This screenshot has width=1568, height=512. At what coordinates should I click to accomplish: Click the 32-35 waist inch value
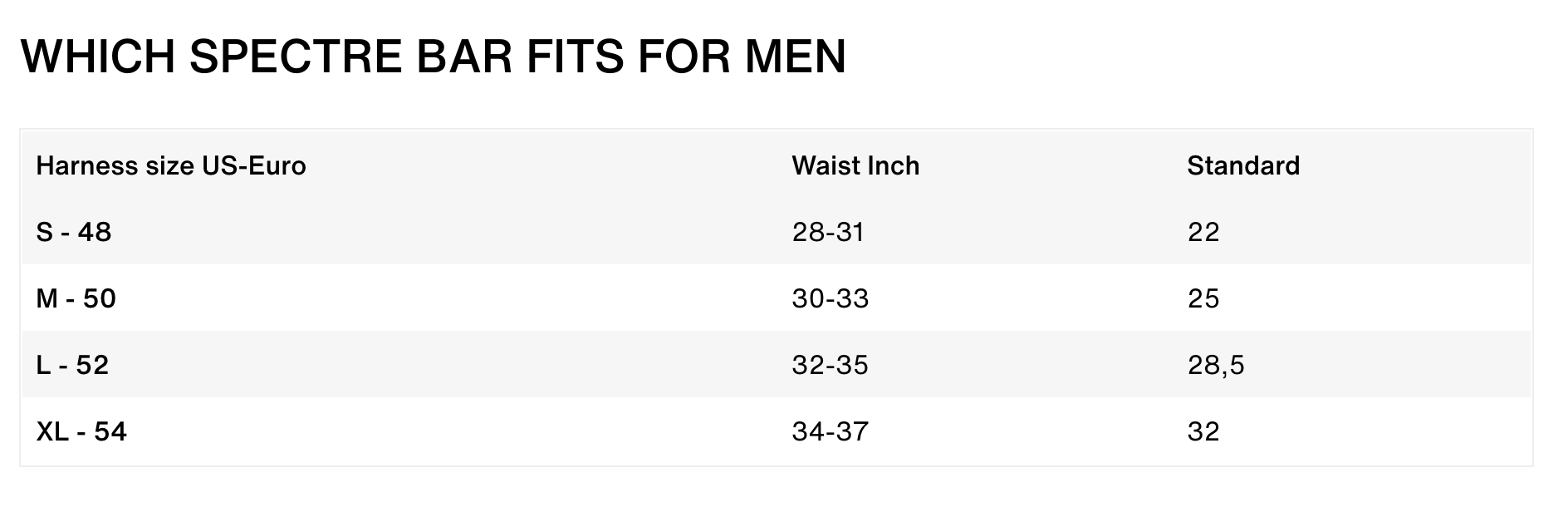(831, 365)
